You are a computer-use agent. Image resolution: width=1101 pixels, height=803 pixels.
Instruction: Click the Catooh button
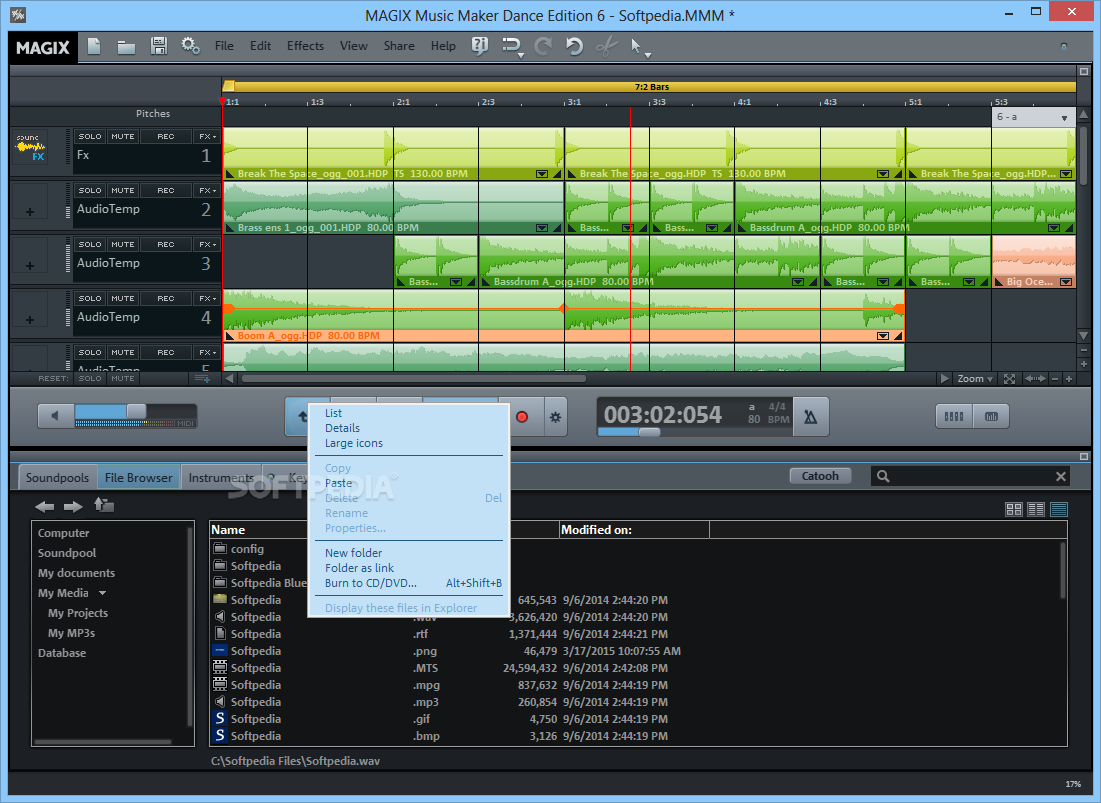(820, 476)
